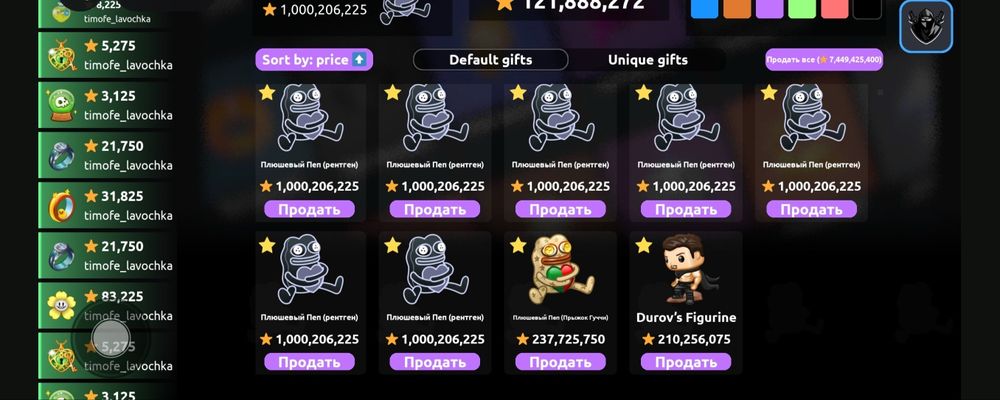This screenshot has height=400, width=1000.
Task: Choose the orange color swatch
Action: click(737, 9)
